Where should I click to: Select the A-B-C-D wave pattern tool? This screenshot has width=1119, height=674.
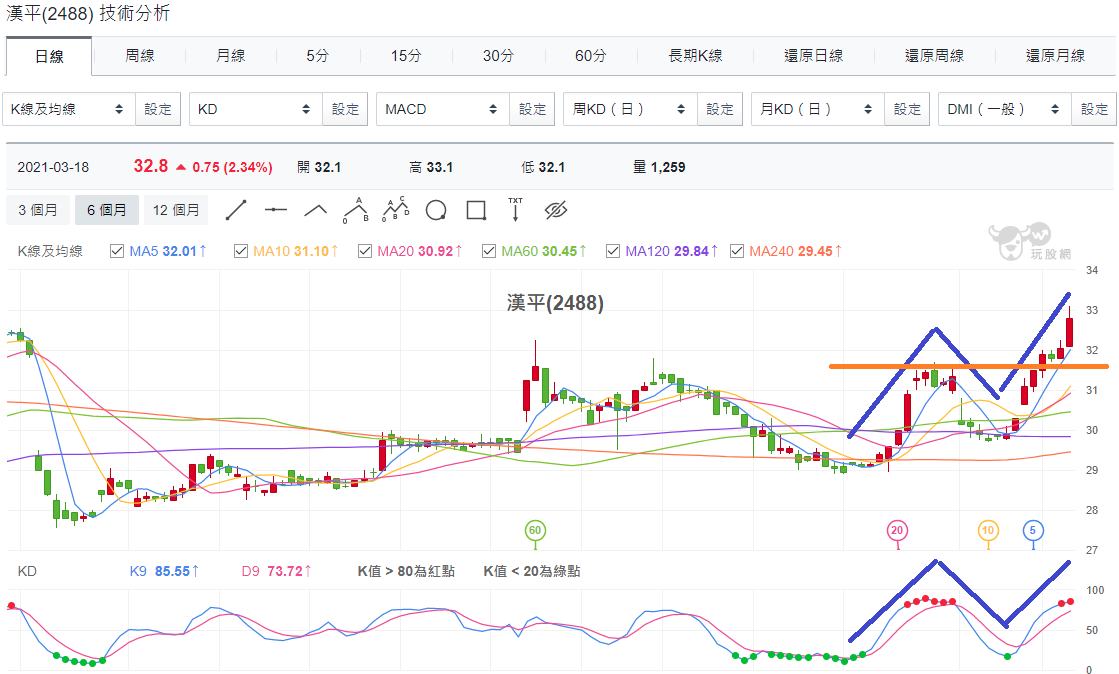pyautogui.click(x=395, y=209)
